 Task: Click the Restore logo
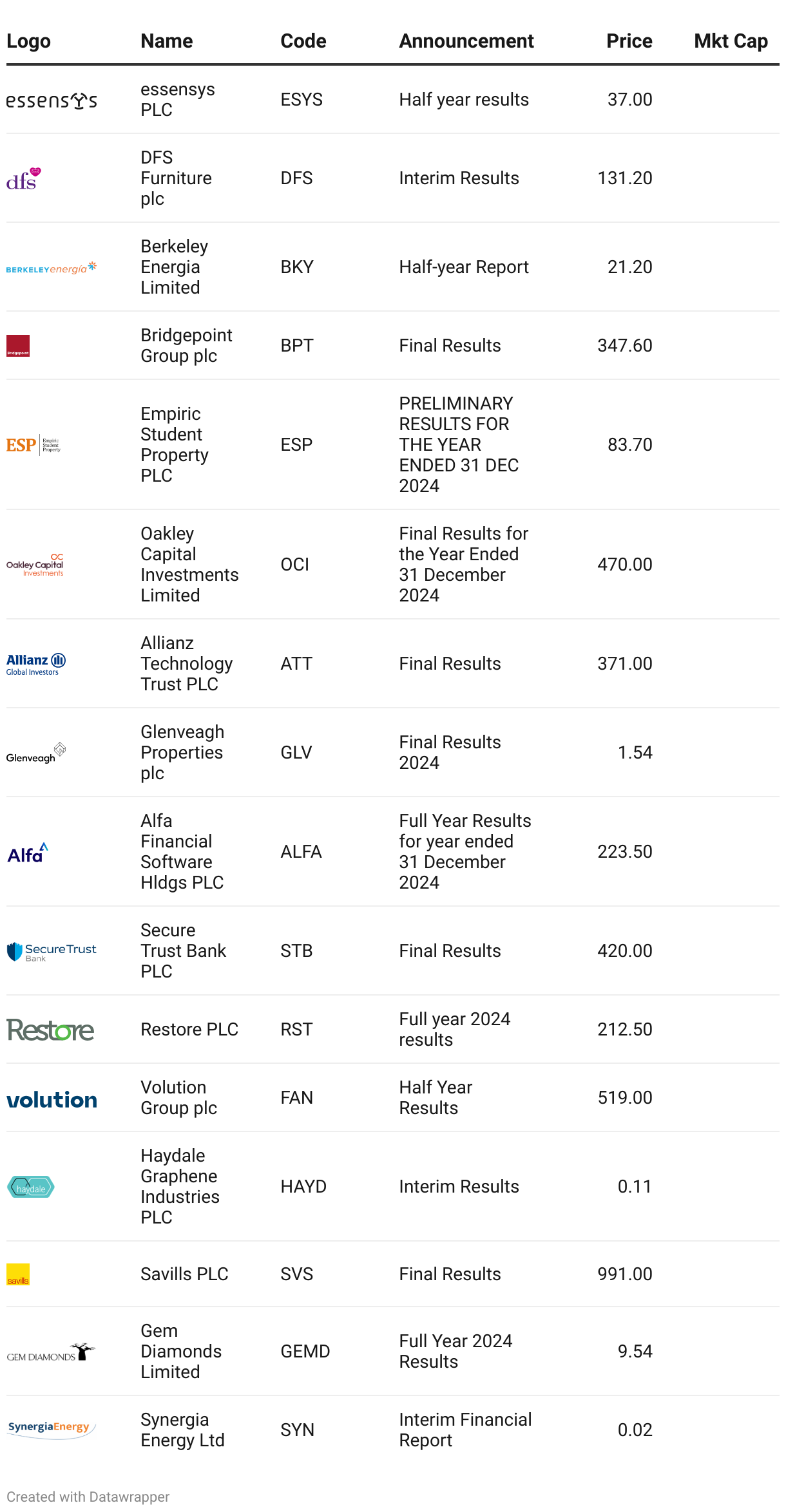(x=50, y=1030)
